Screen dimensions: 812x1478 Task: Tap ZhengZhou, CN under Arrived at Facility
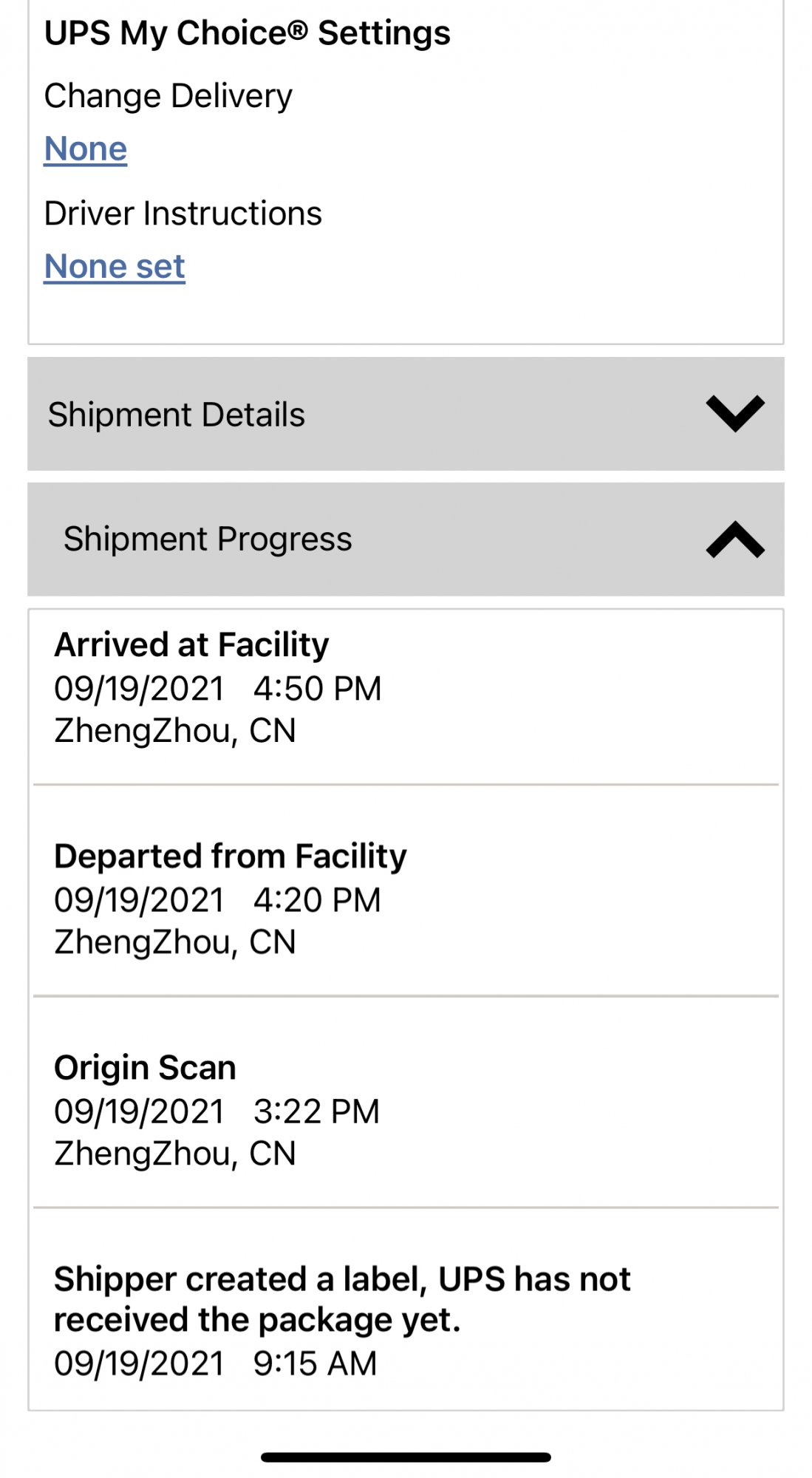pos(175,732)
